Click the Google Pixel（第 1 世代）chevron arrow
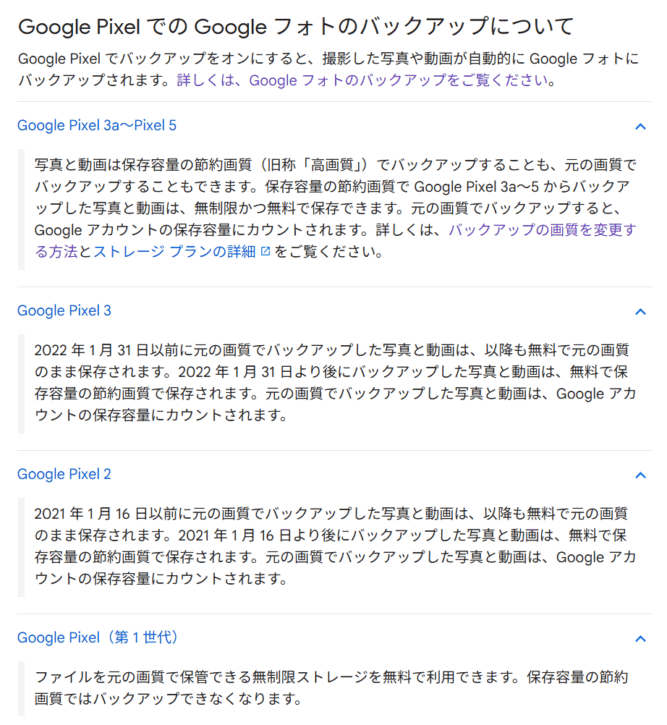This screenshot has width=667, height=725. (x=640, y=638)
